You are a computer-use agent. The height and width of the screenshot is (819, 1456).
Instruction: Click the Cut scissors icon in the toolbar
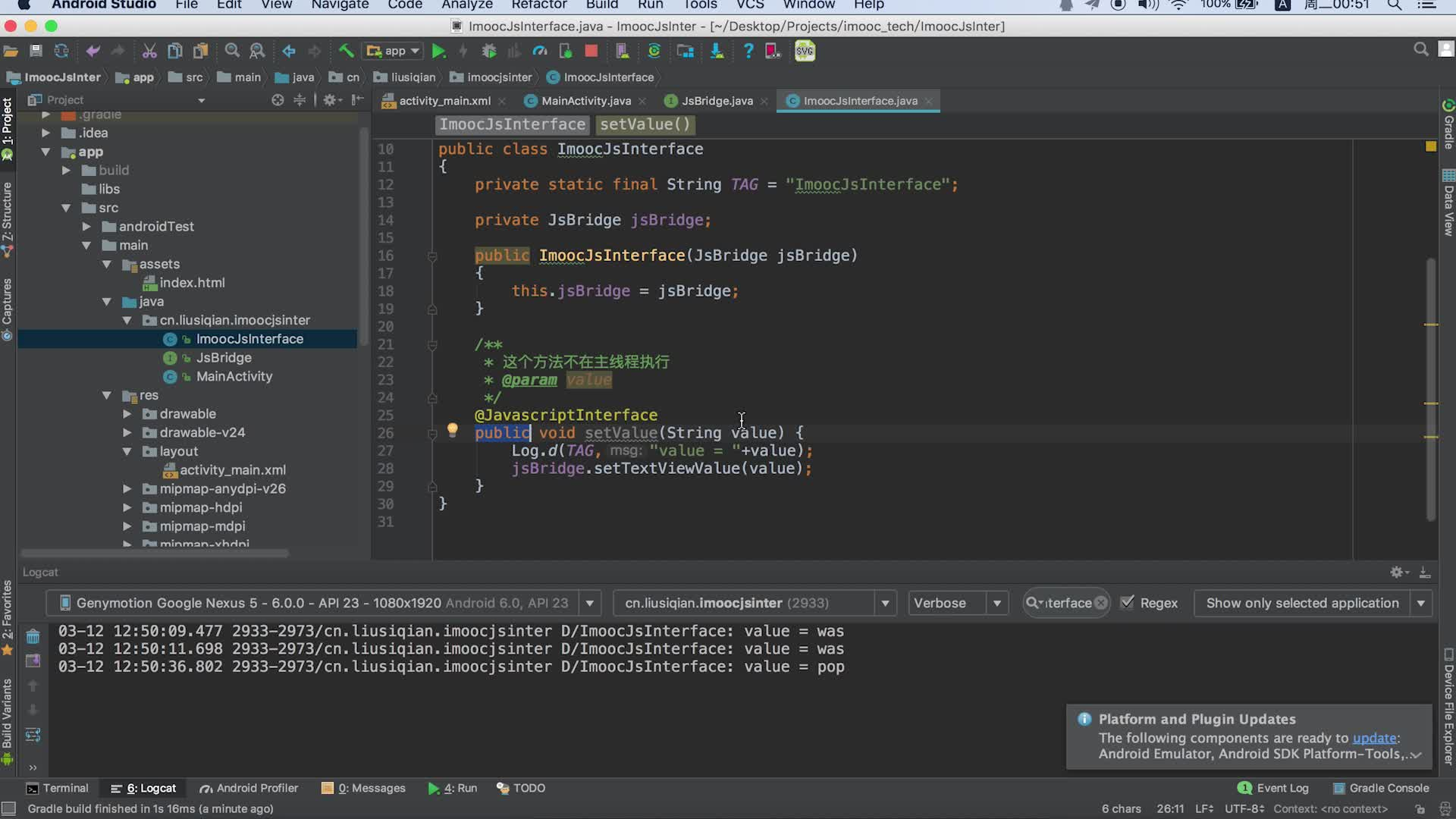point(149,52)
